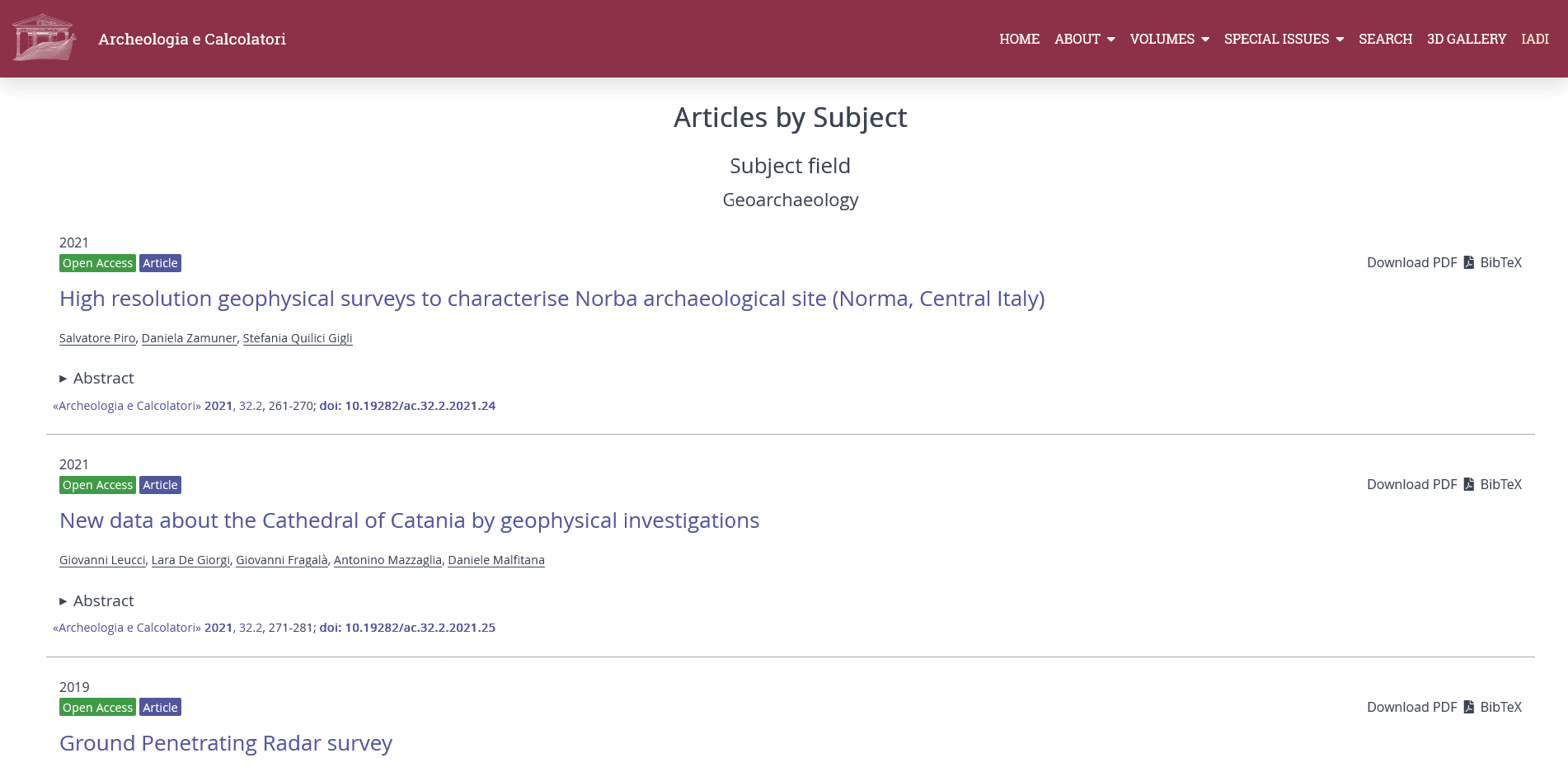Click PDF file icon for Ground Penetrating Radar article

tap(1468, 707)
